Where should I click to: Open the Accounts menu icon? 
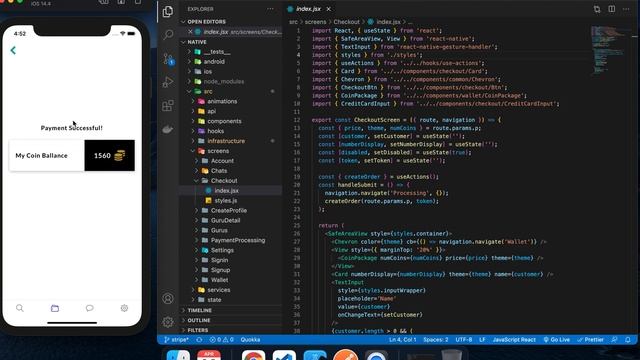(x=168, y=298)
